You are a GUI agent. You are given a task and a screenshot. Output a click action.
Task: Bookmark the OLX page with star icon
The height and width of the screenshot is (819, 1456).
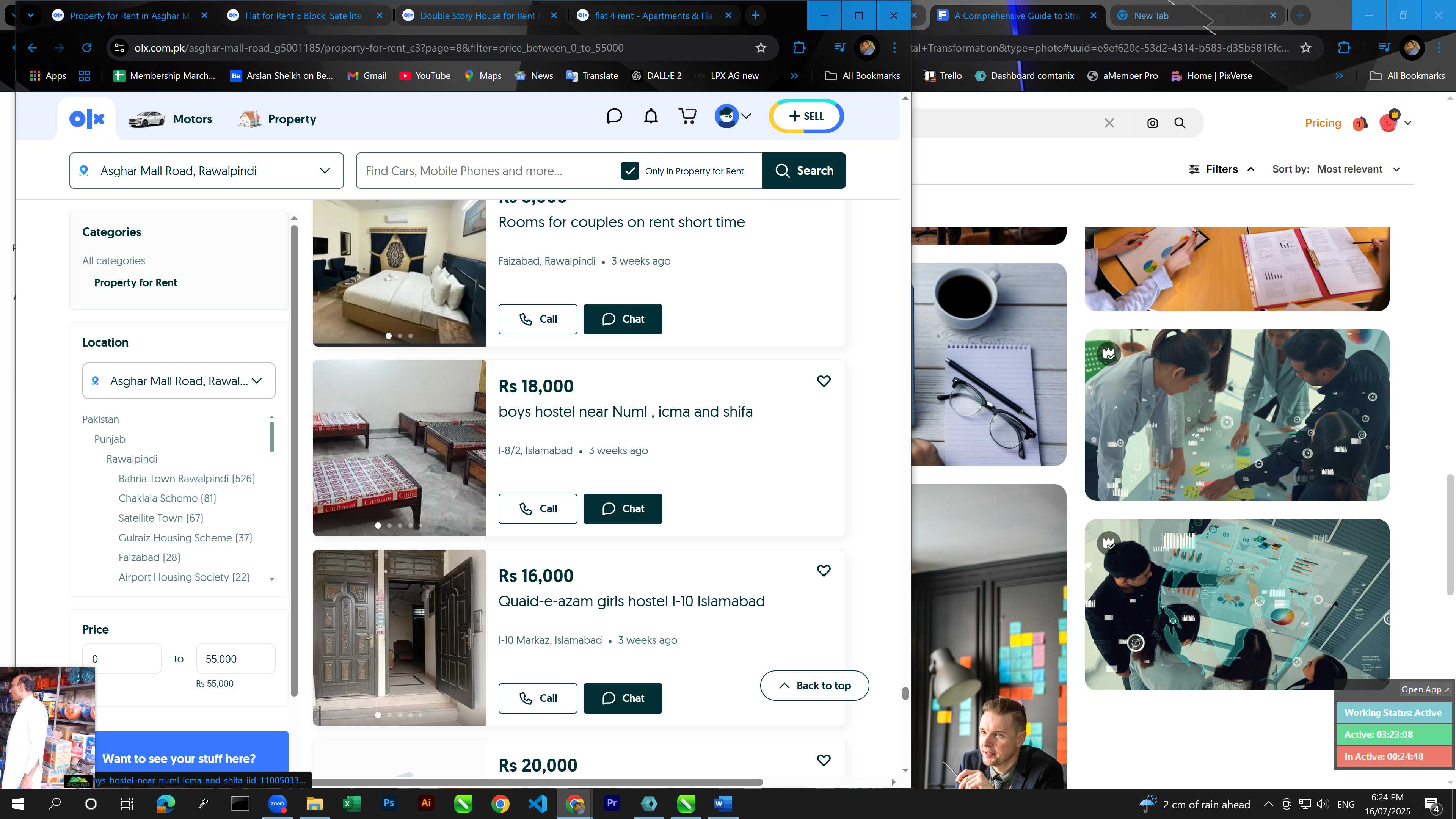[761, 48]
